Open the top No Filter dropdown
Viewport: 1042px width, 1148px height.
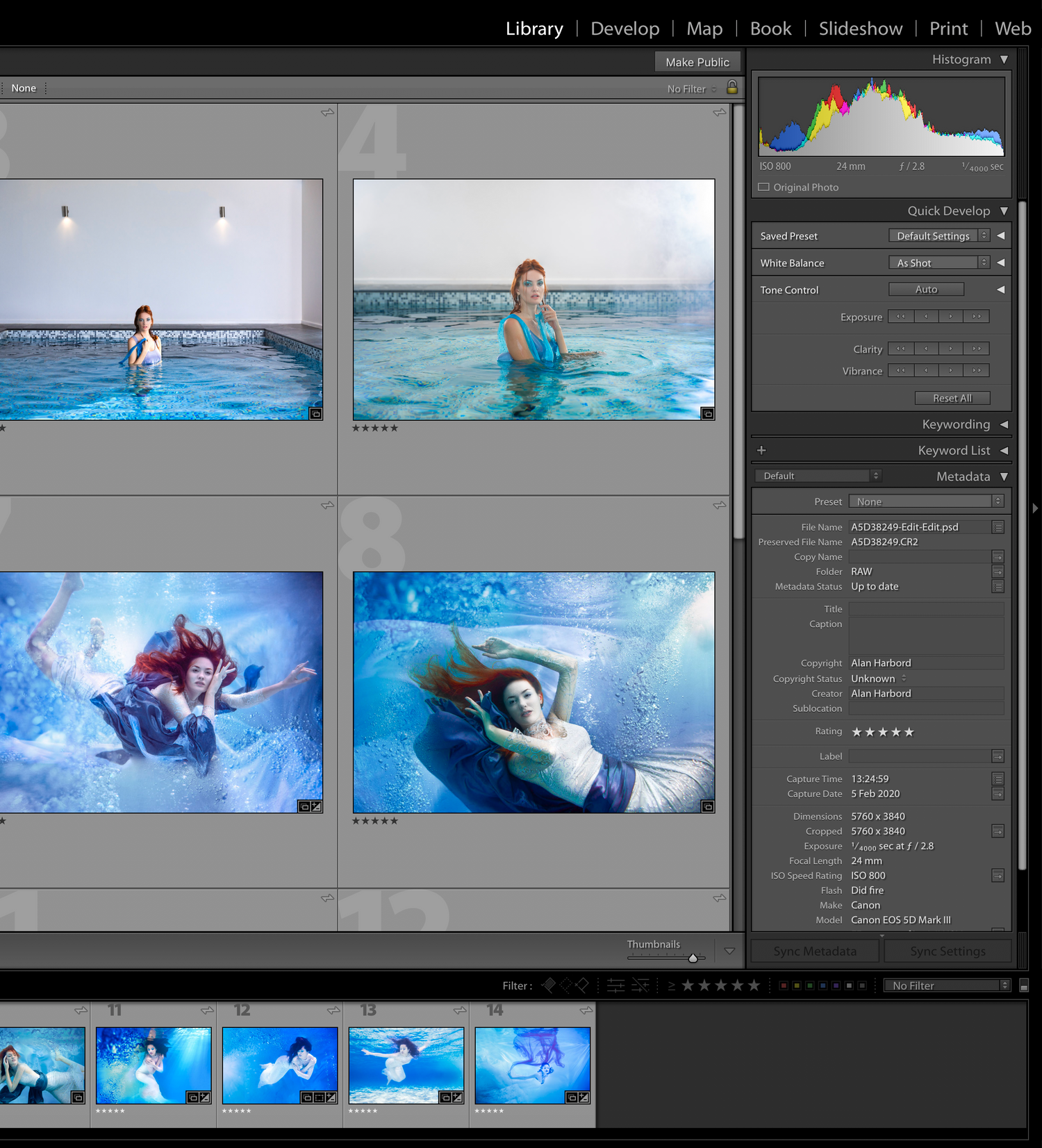692,89
